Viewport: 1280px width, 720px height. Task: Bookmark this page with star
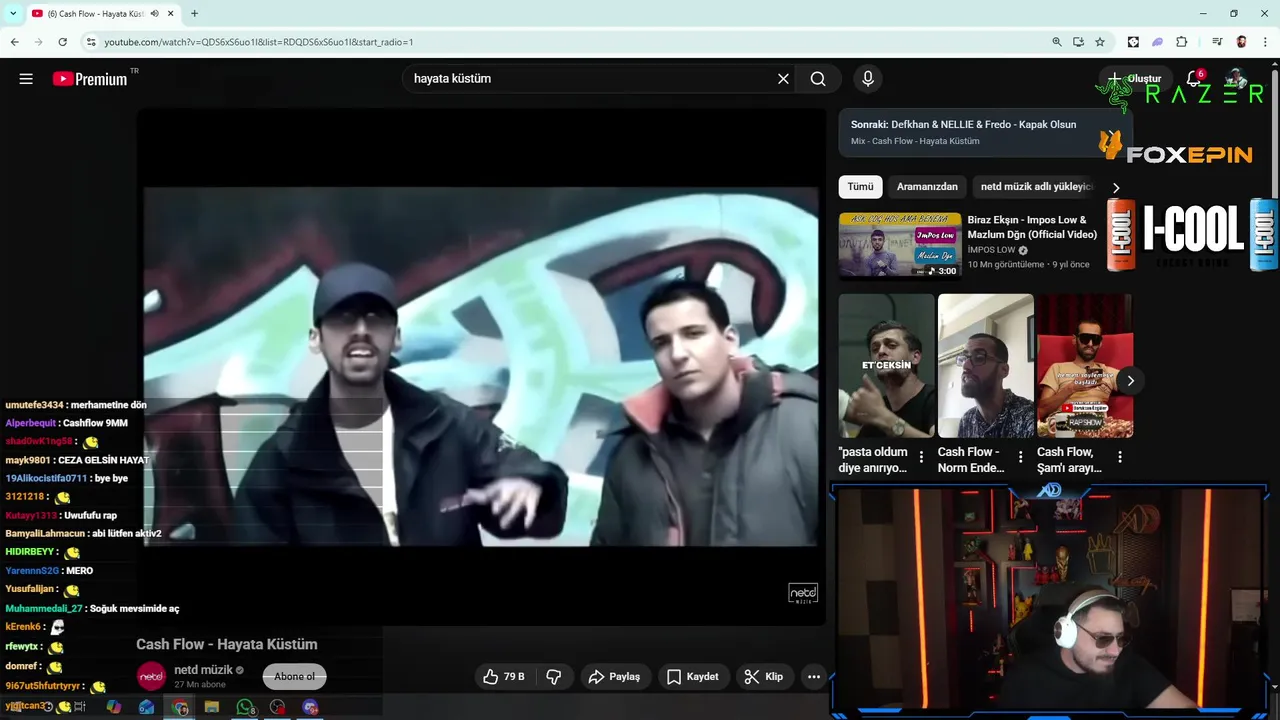point(1100,42)
